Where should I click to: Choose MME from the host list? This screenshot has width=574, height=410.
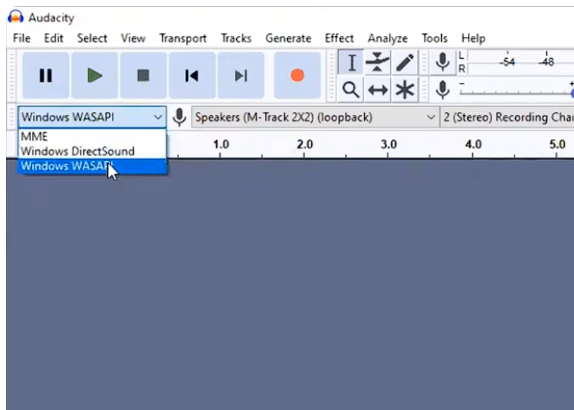92,137
